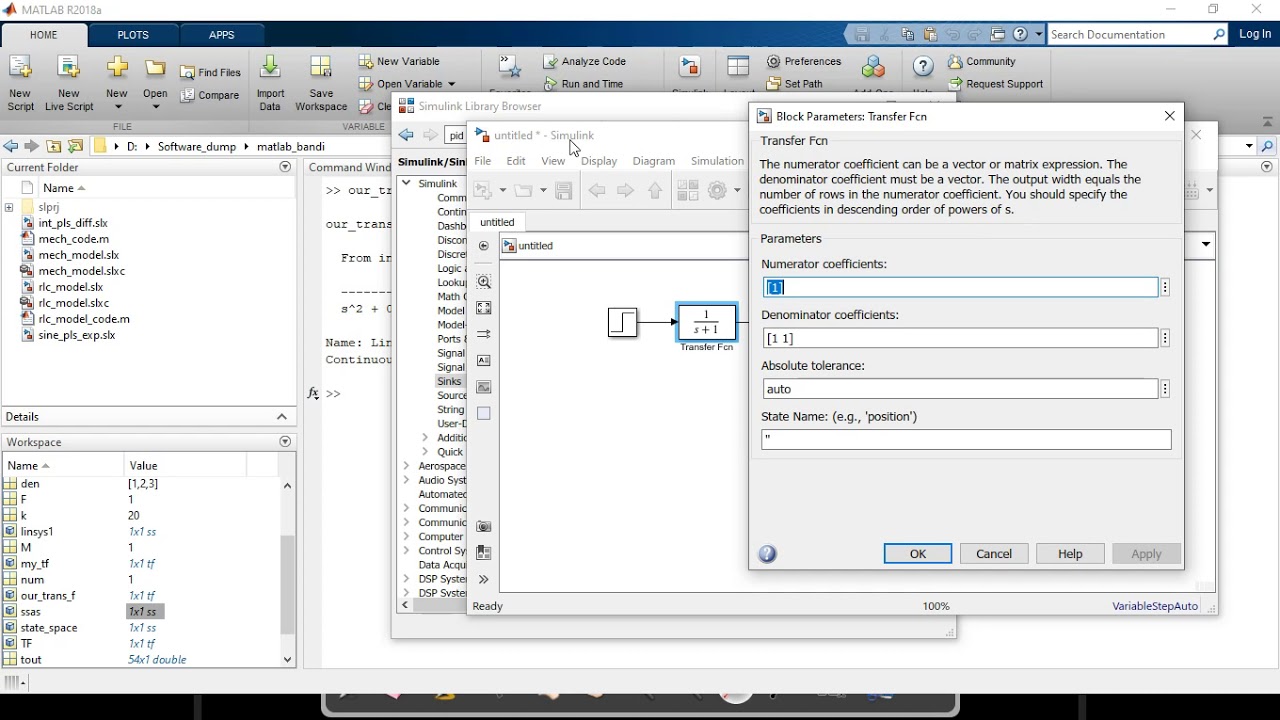Screen dimensions: 1280x720
Task: Click the Denominator coefficients field
Action: [960, 339]
